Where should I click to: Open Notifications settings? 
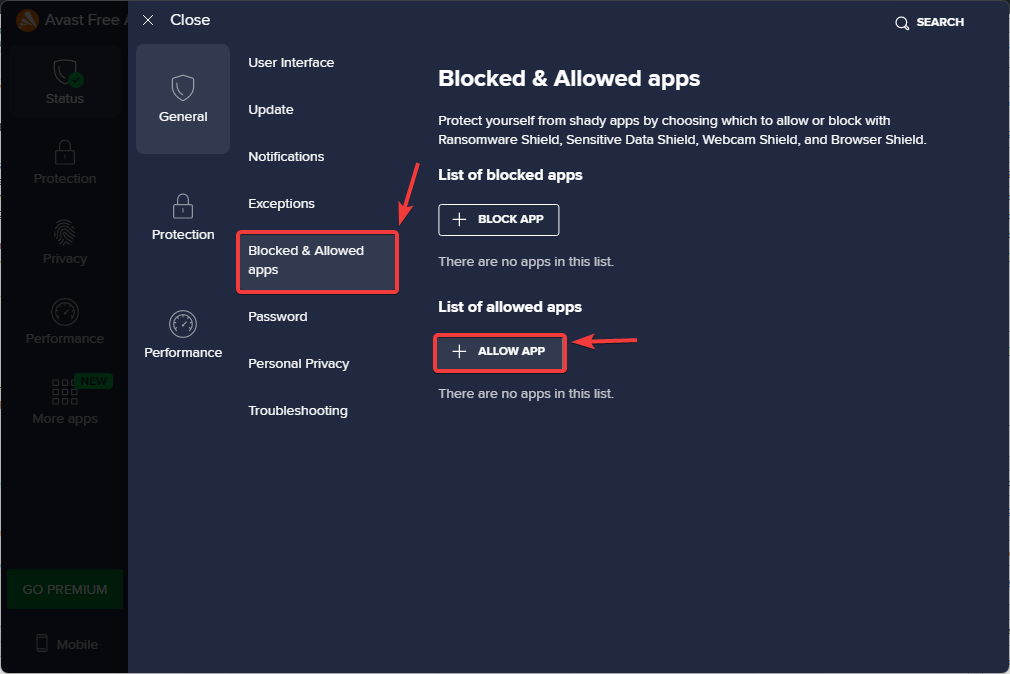click(286, 157)
